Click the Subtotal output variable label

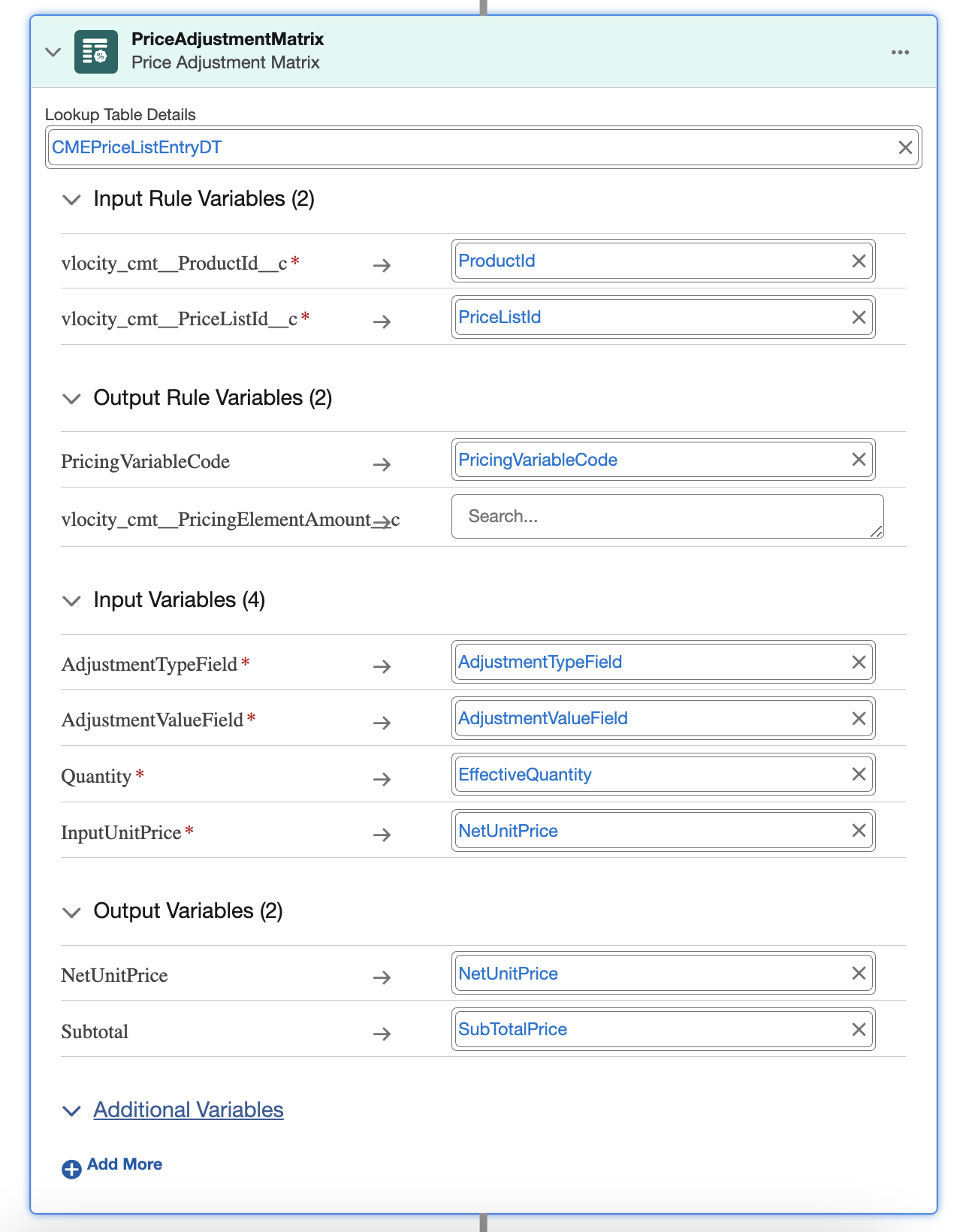point(95,1031)
